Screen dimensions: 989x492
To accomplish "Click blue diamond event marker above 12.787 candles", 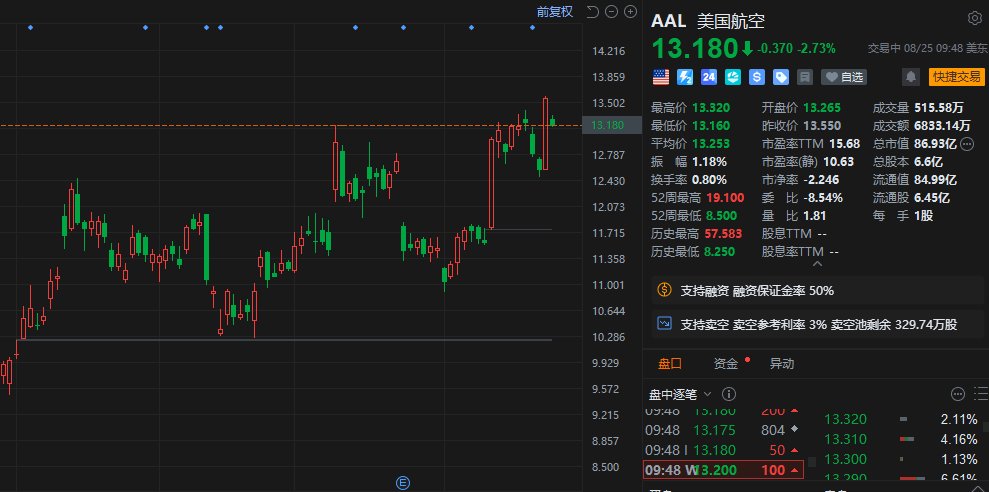I will point(355,28).
